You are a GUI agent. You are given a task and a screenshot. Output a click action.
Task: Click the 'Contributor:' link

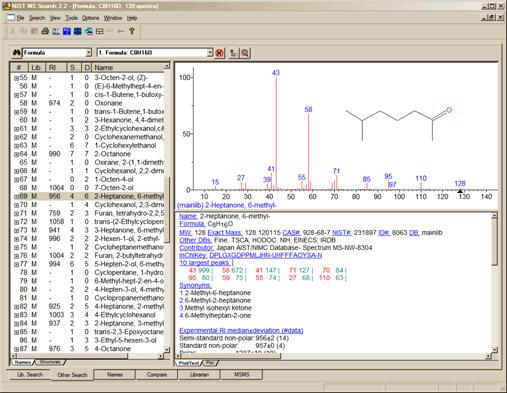point(197,248)
